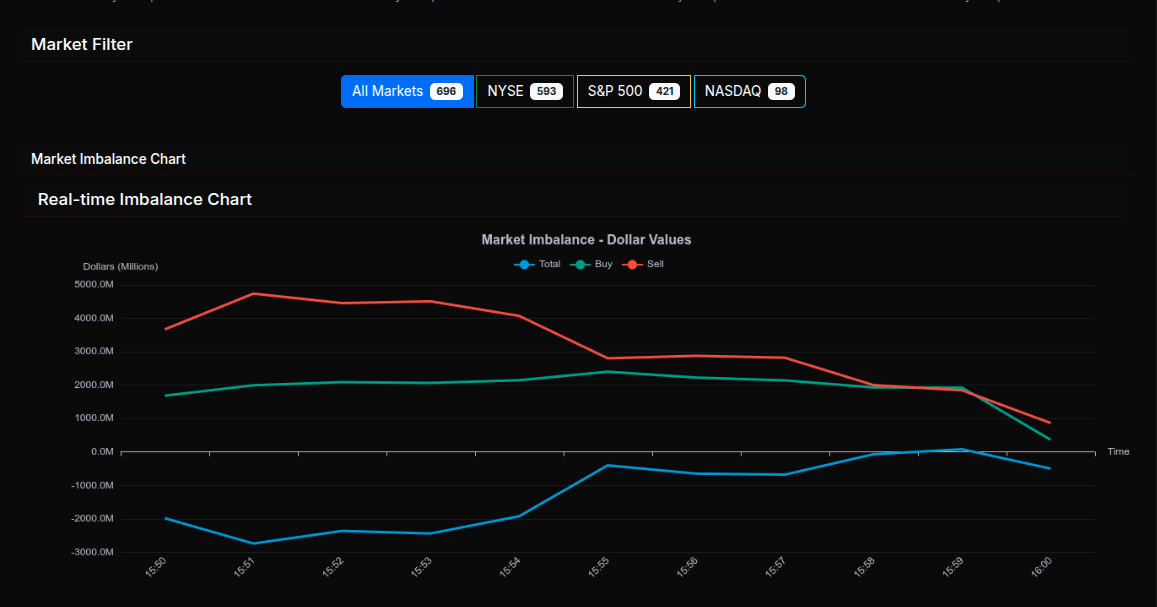Image resolution: width=1157 pixels, height=607 pixels.
Task: Select Buy line start point at 15:50
Action: pos(166,395)
